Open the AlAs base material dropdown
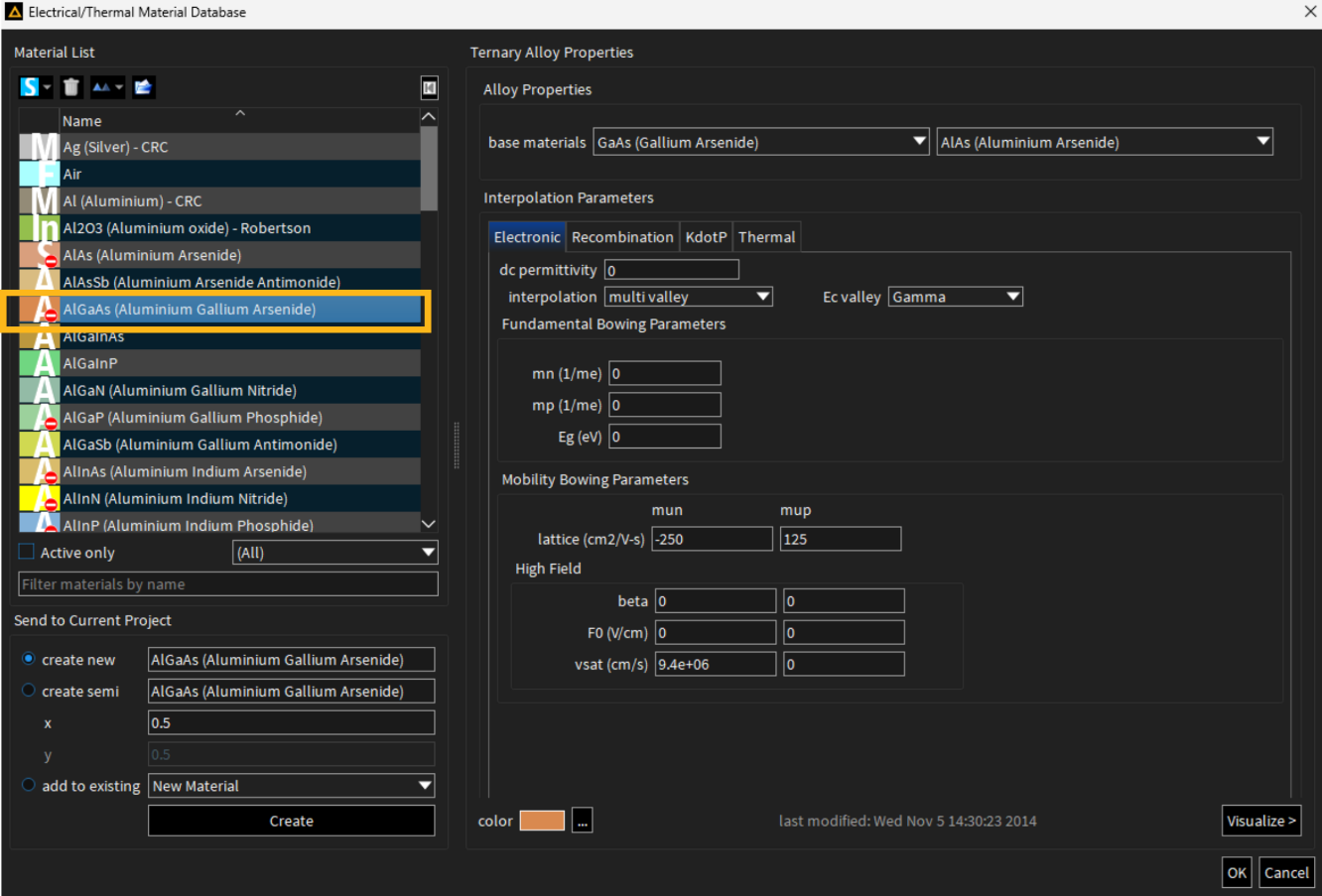 click(x=1105, y=142)
